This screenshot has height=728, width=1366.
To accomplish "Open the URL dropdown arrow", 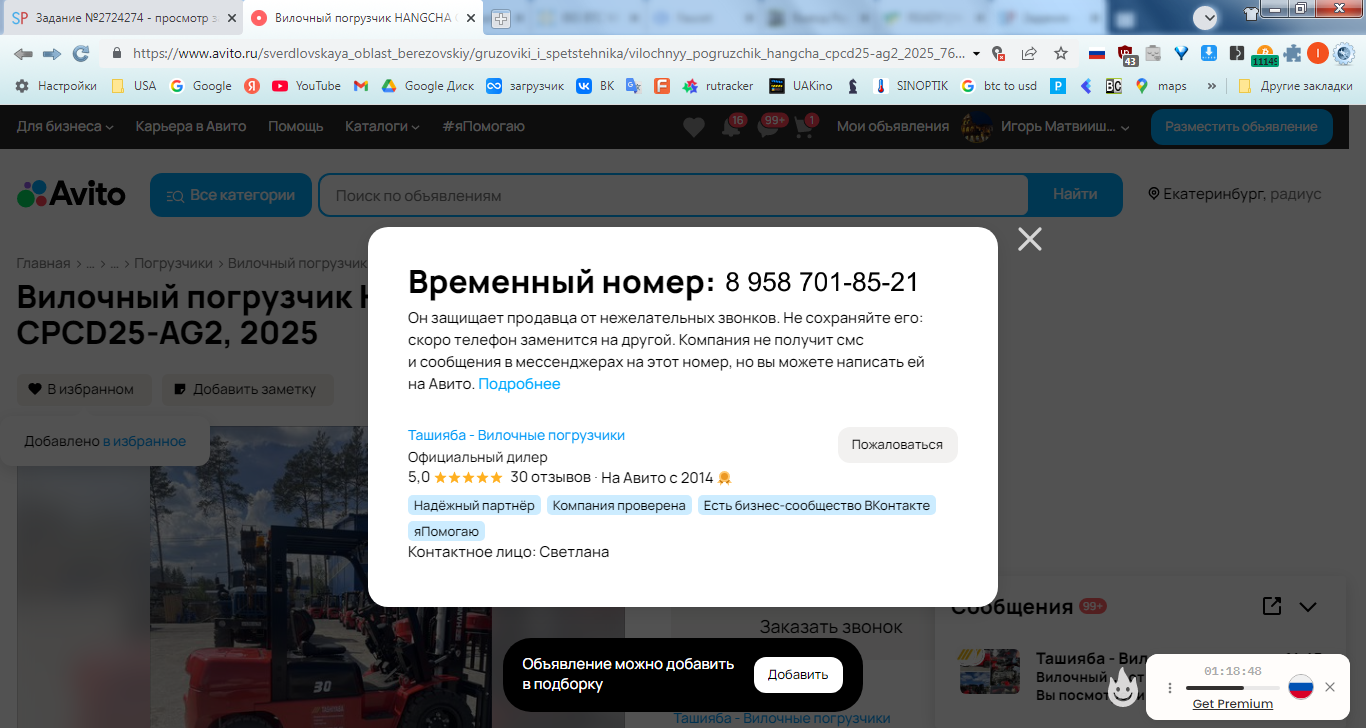I will (977, 54).
